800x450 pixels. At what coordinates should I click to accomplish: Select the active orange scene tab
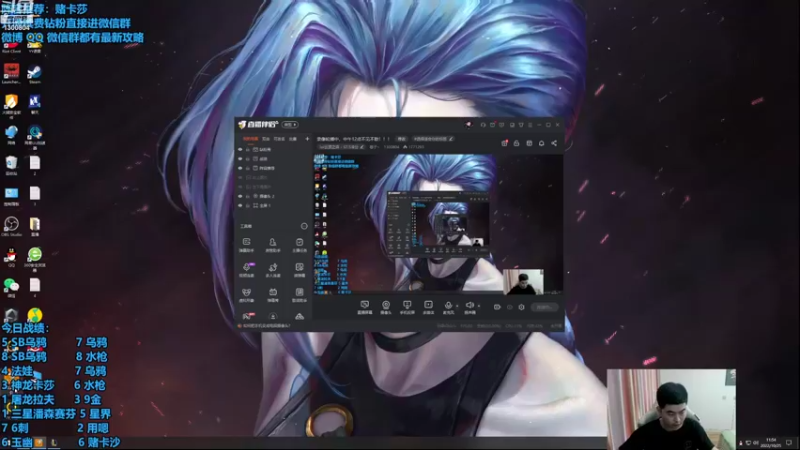[250, 139]
